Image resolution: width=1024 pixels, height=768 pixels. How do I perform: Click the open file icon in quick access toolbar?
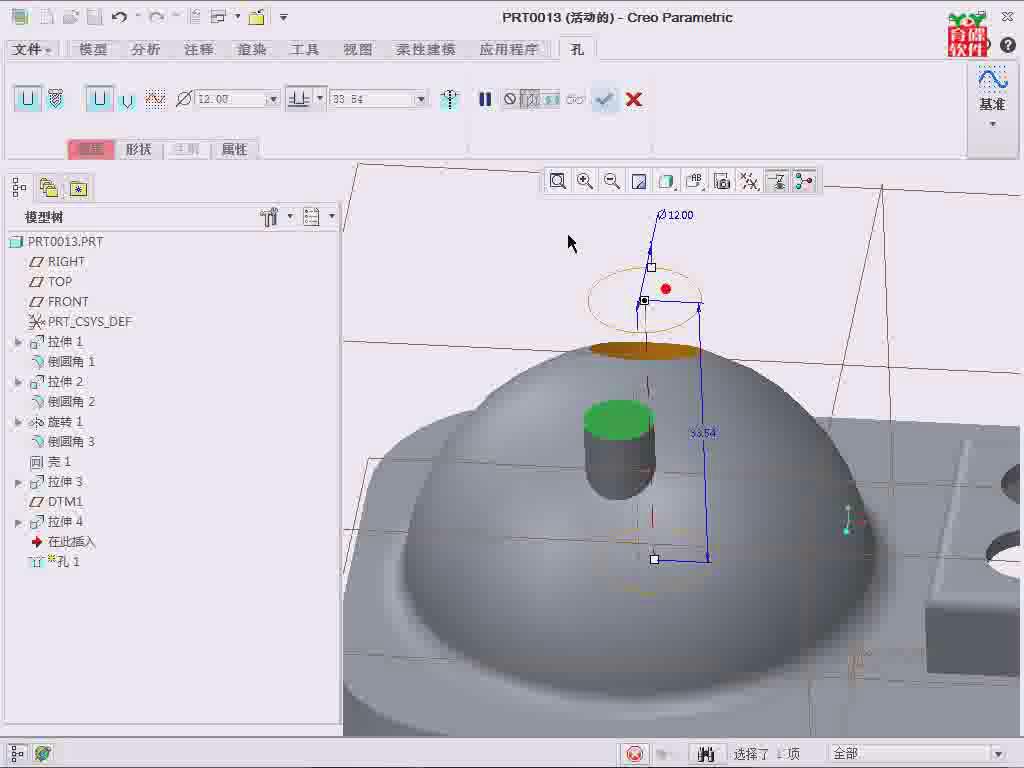(71, 17)
